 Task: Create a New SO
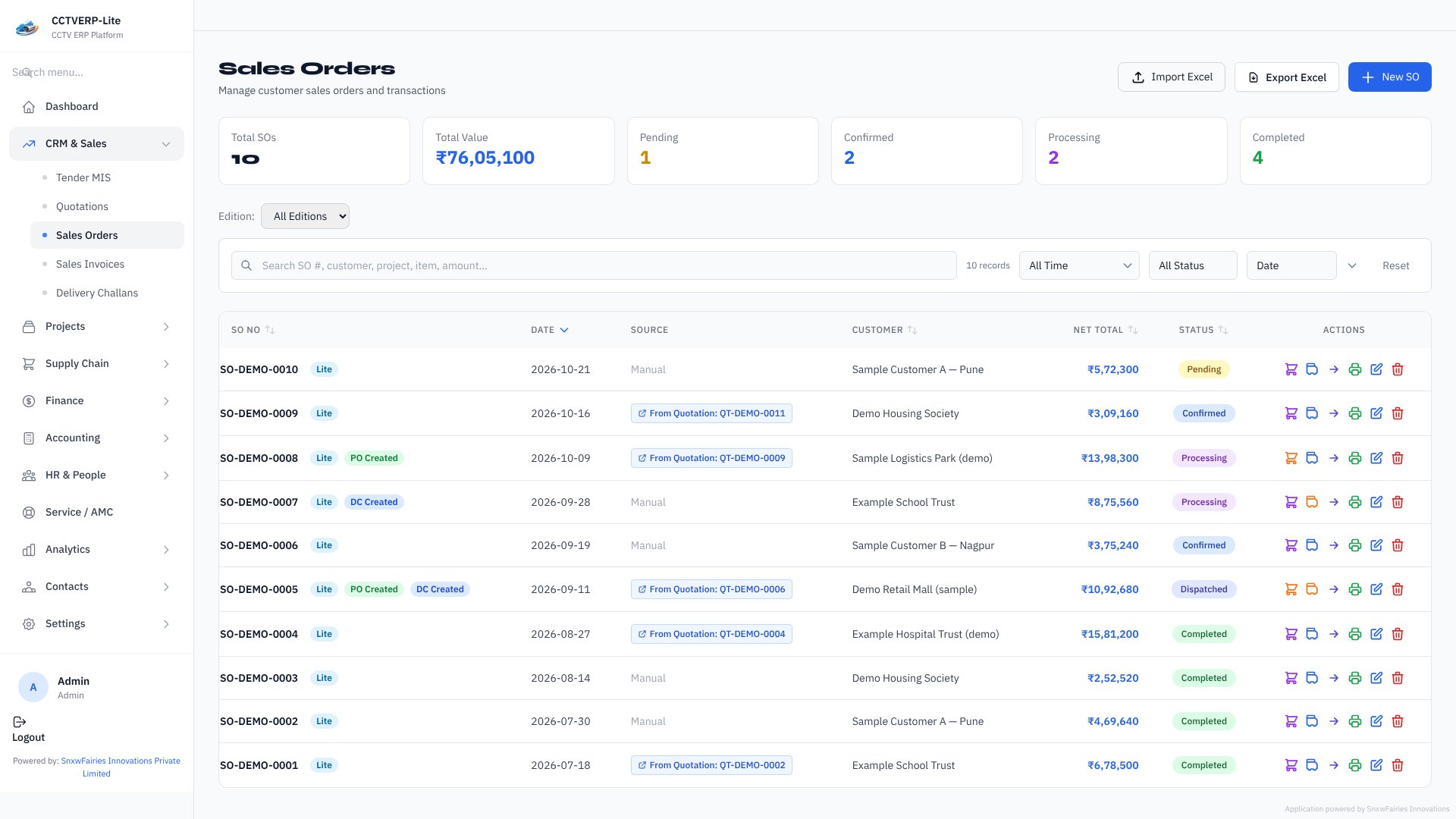pyautogui.click(x=1389, y=77)
